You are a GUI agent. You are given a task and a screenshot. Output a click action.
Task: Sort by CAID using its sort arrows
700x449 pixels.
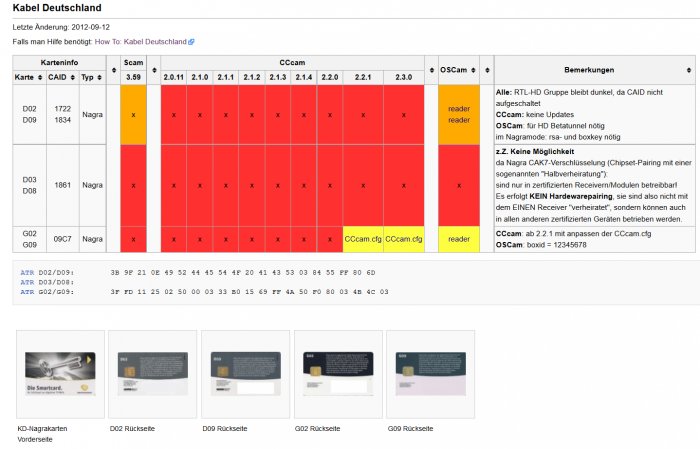point(73,78)
